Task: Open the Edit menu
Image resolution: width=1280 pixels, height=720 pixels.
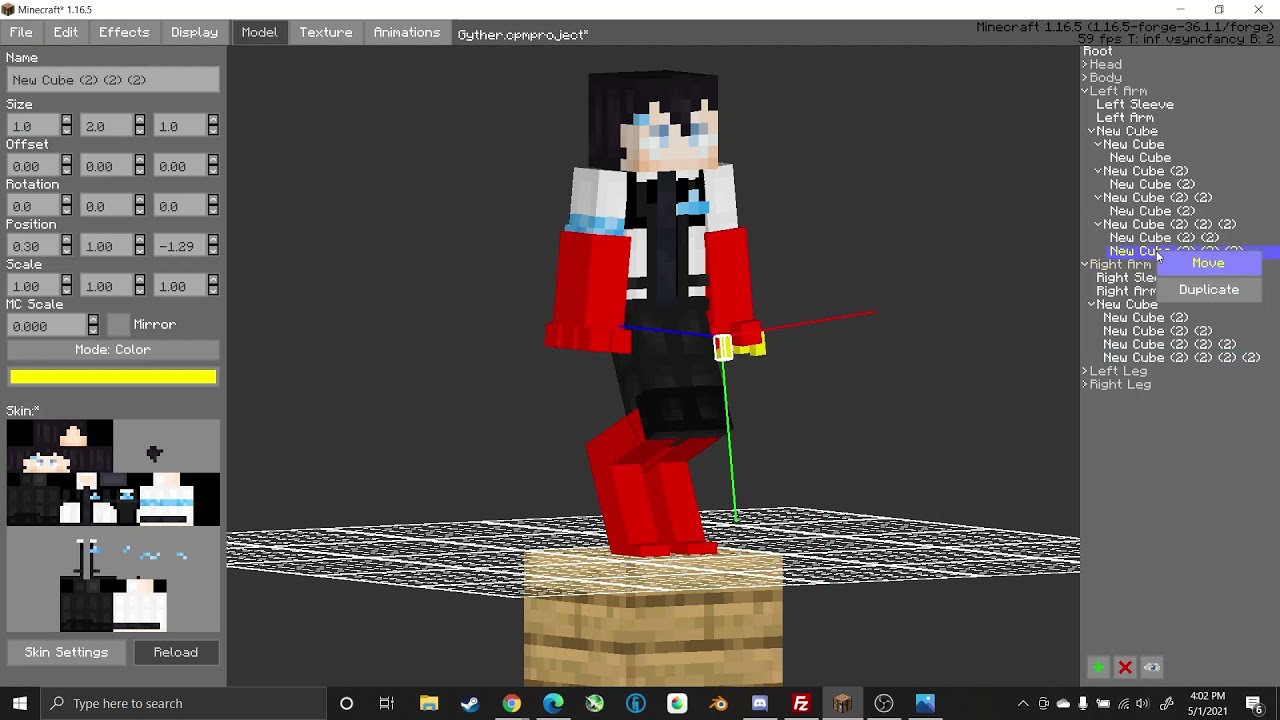Action: coord(66,33)
